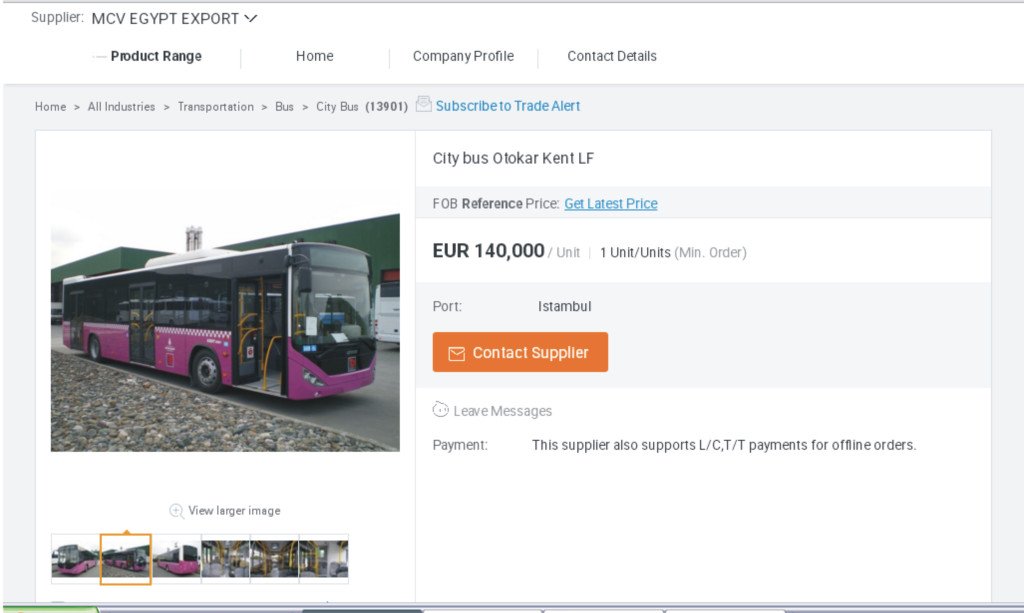Select the first bus front-view thumbnail
The image size is (1024, 613).
pos(76,559)
